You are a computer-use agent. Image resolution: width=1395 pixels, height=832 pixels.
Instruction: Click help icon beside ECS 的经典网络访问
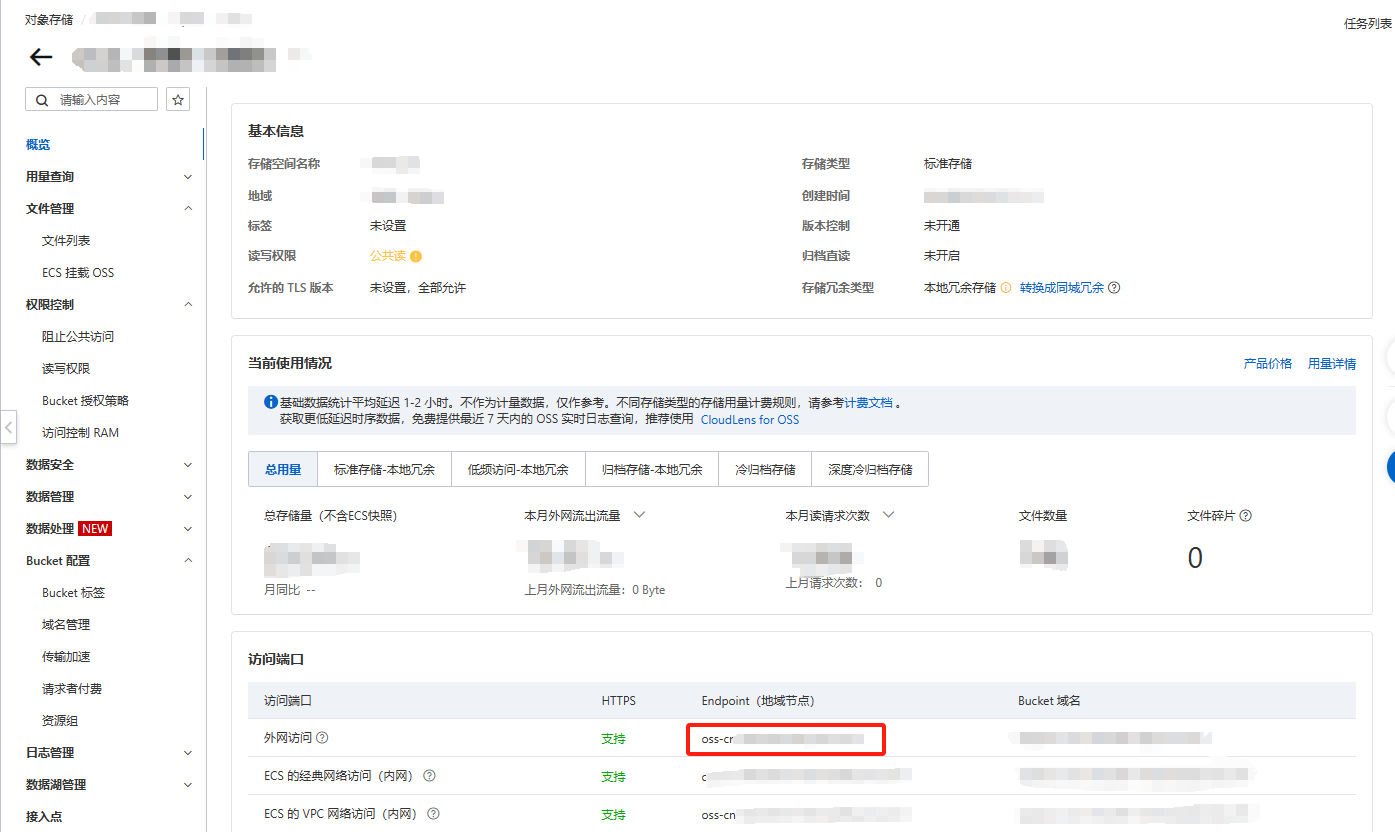[429, 776]
